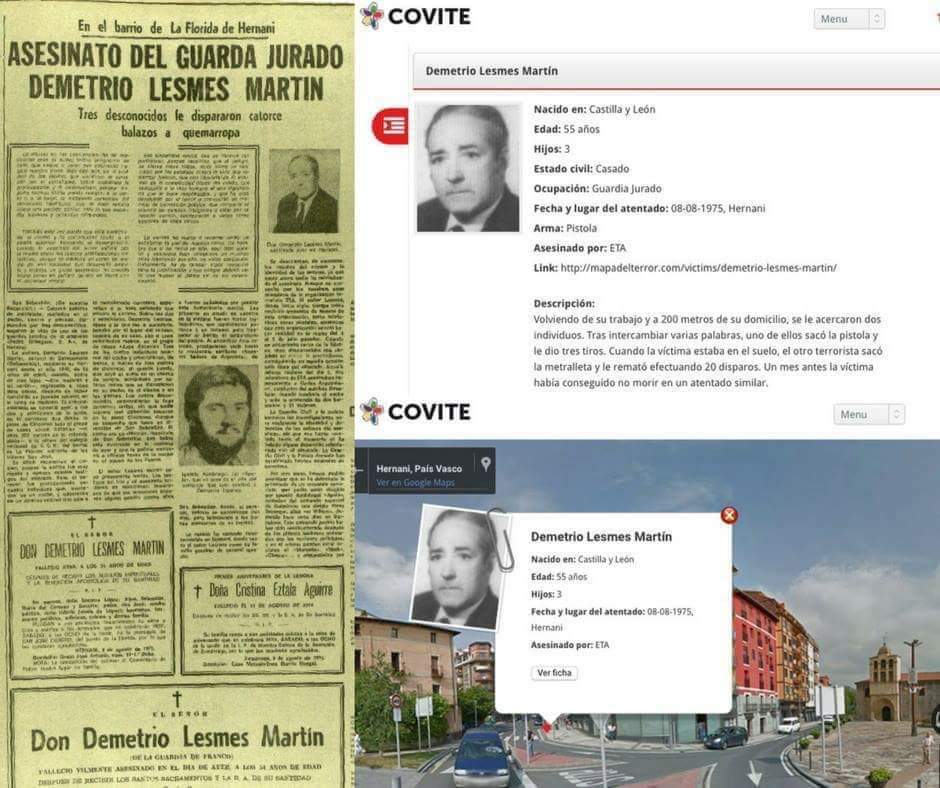The image size is (940, 788).
Task: Click the COVITE flower logo in lower header
Action: pyautogui.click(x=372, y=411)
